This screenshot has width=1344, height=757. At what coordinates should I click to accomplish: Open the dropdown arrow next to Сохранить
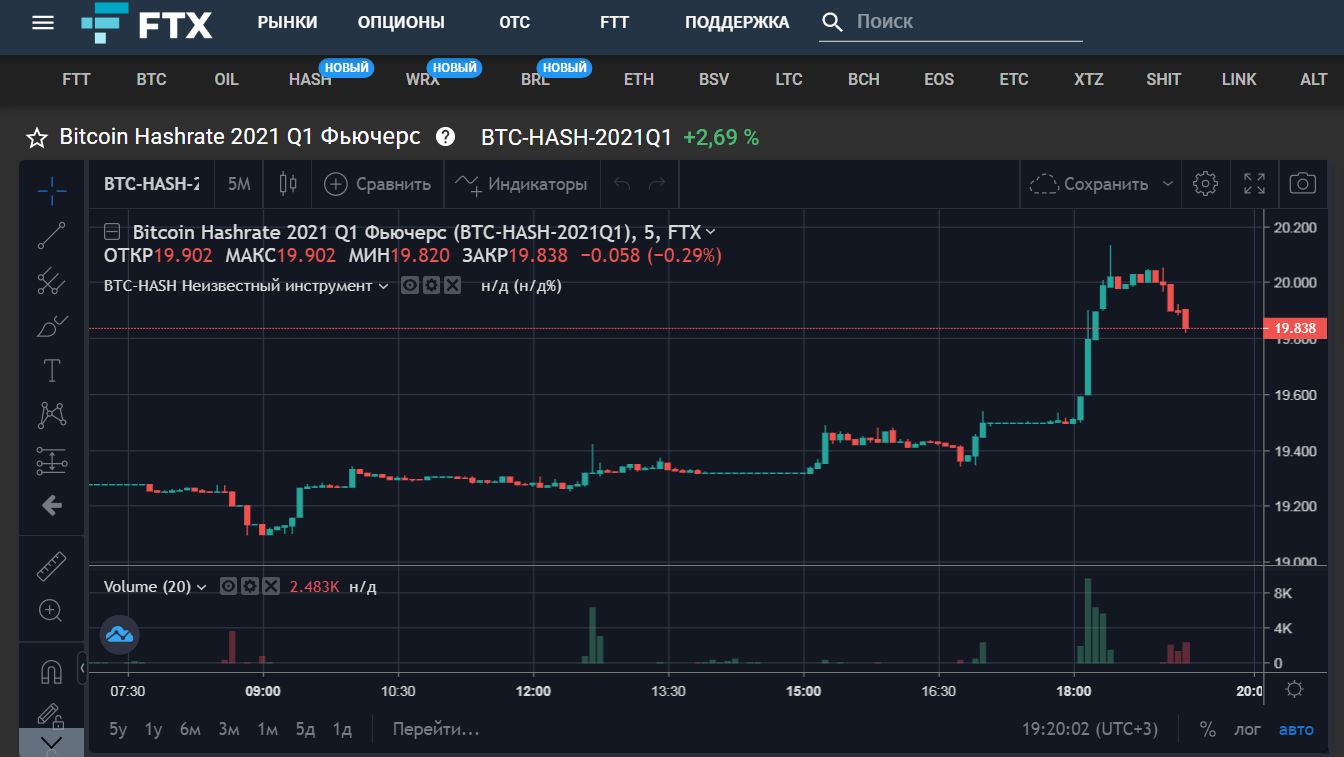[1167, 184]
